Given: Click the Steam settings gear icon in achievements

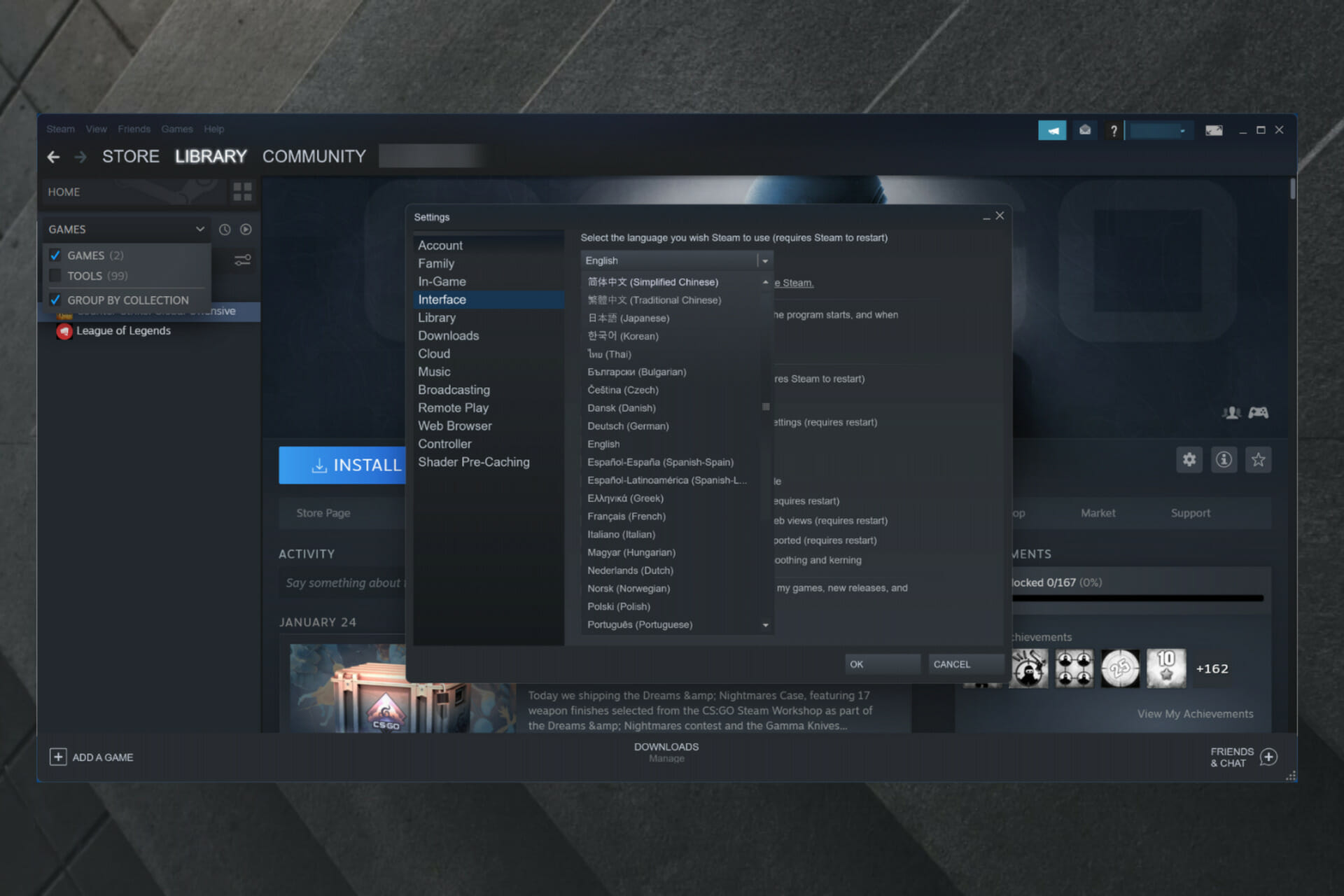Looking at the screenshot, I should coord(1190,459).
